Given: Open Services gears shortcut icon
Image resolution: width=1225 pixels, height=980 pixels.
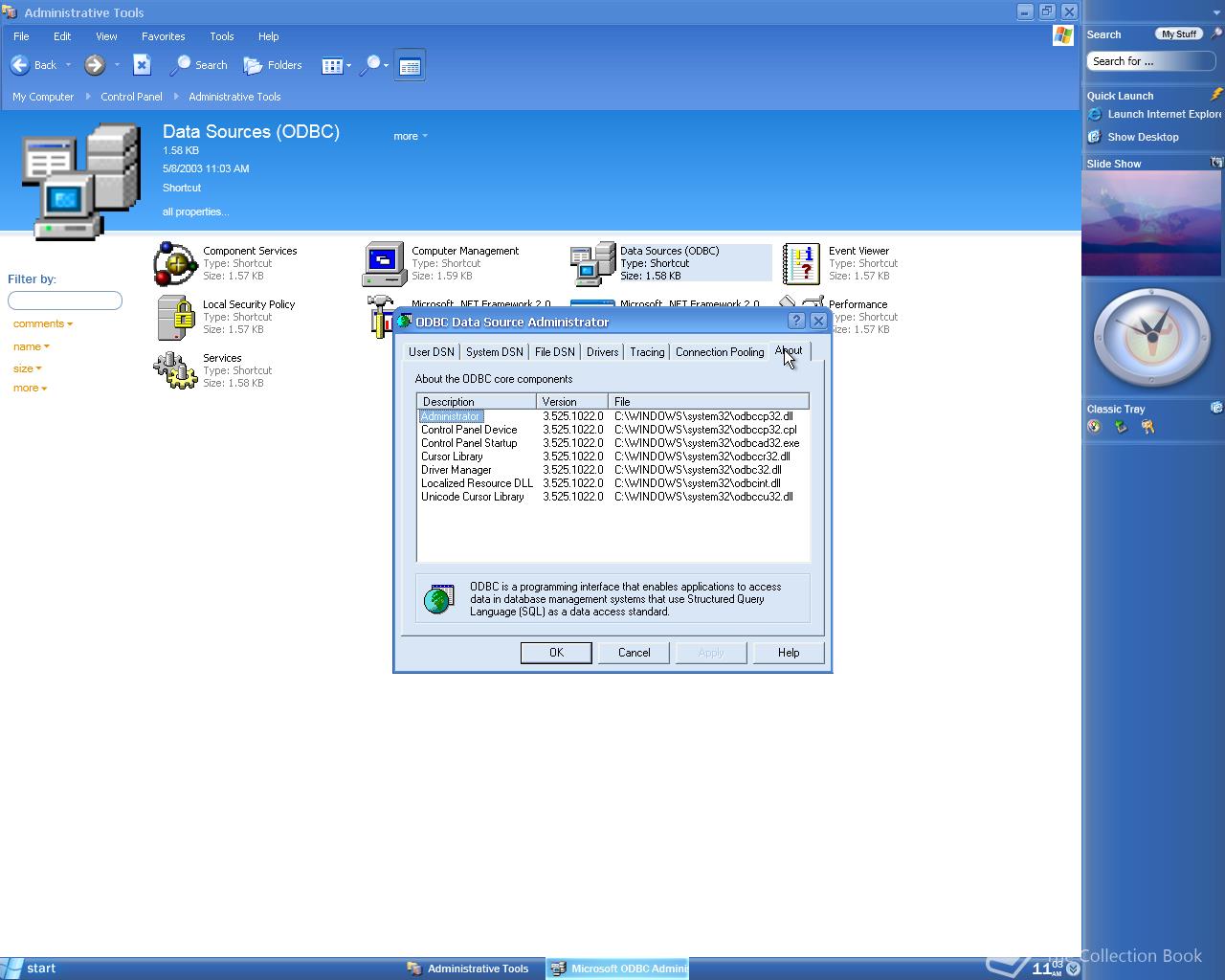Looking at the screenshot, I should pos(175,370).
